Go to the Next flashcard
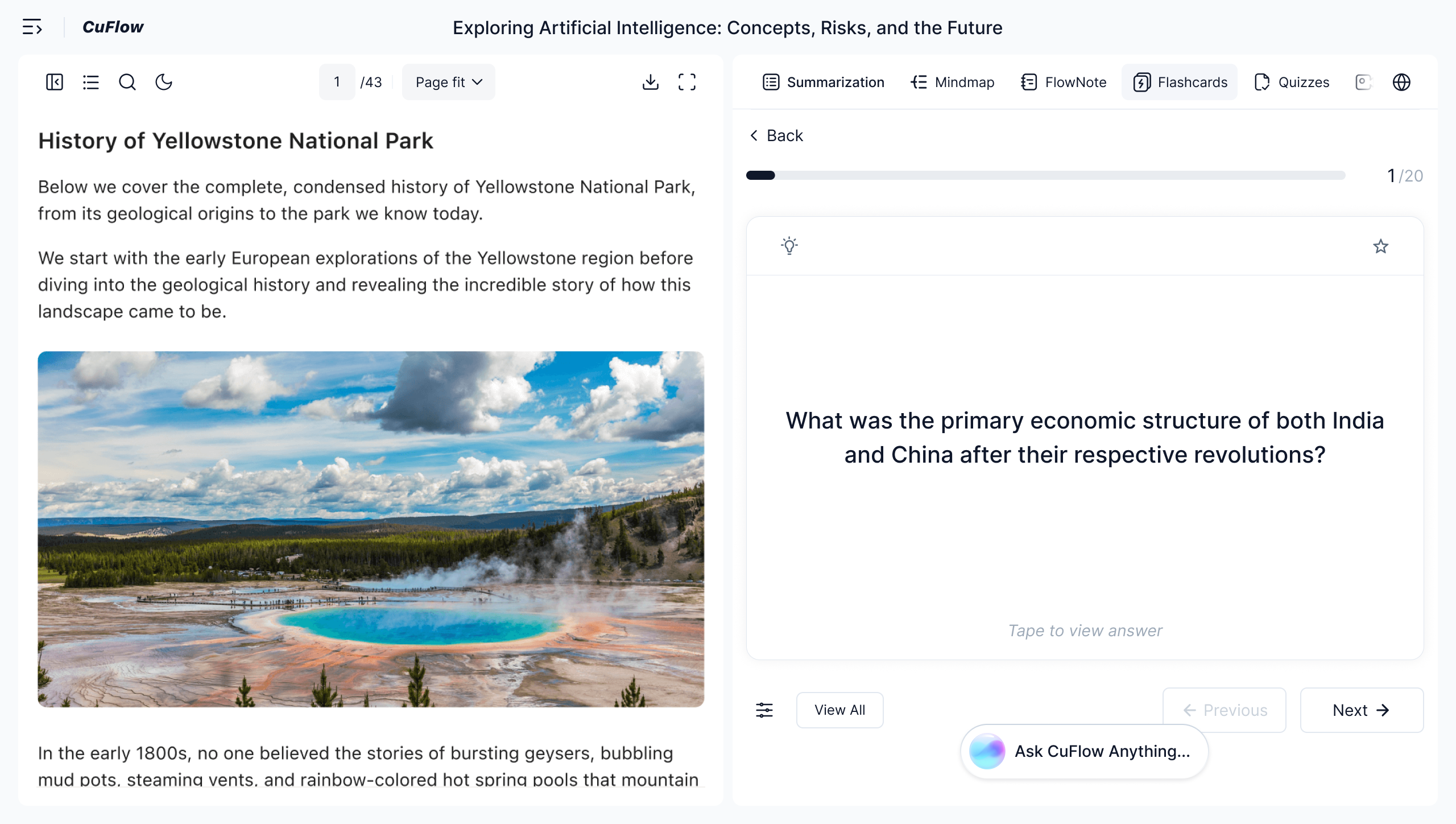1456x824 pixels. (1362, 710)
